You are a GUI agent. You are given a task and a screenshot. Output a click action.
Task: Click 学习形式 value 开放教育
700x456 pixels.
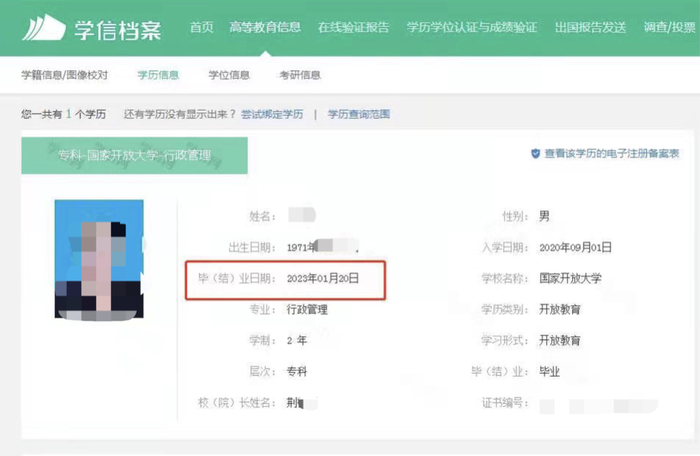click(x=560, y=340)
